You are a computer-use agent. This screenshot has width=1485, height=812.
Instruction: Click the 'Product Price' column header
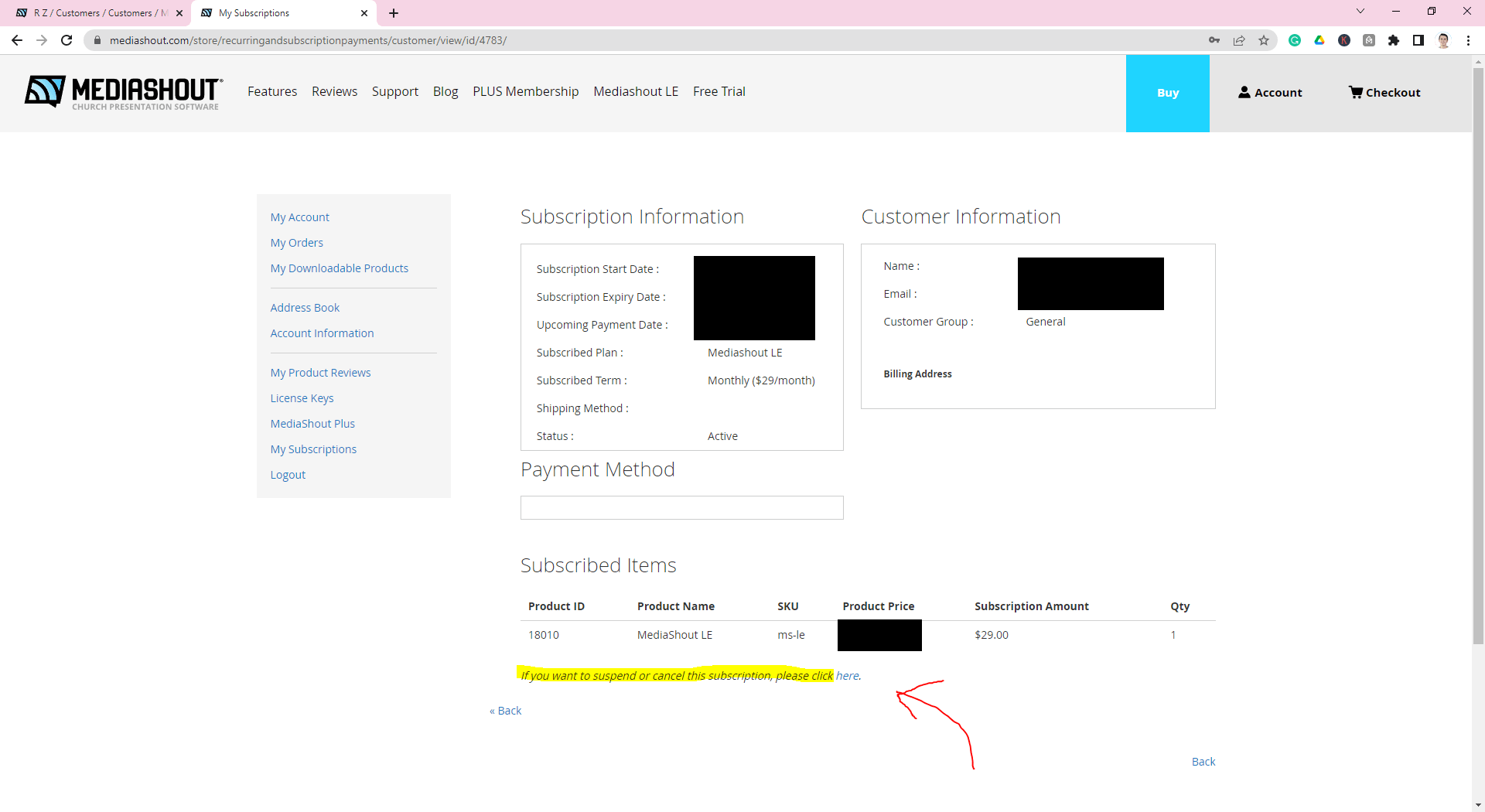(x=878, y=606)
